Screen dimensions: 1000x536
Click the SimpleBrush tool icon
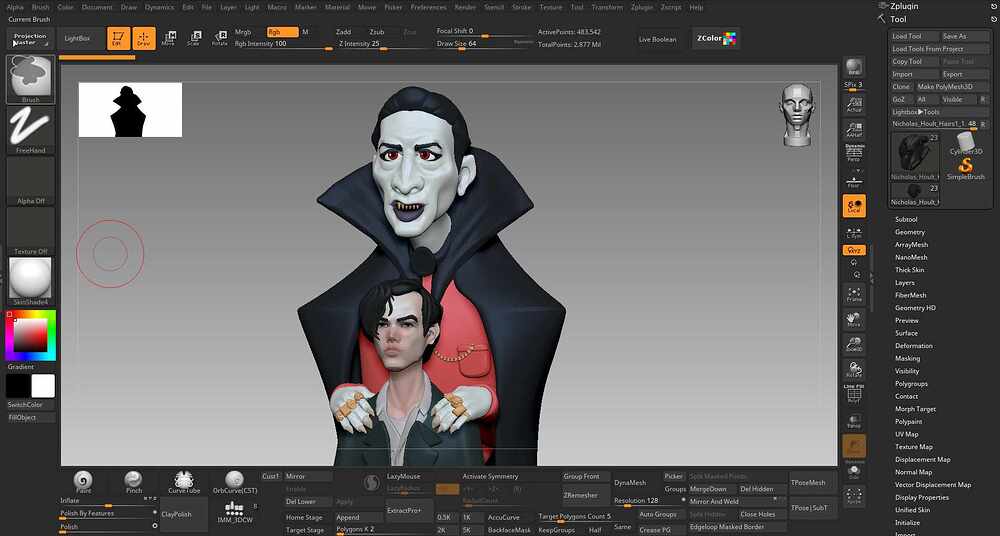pos(966,169)
